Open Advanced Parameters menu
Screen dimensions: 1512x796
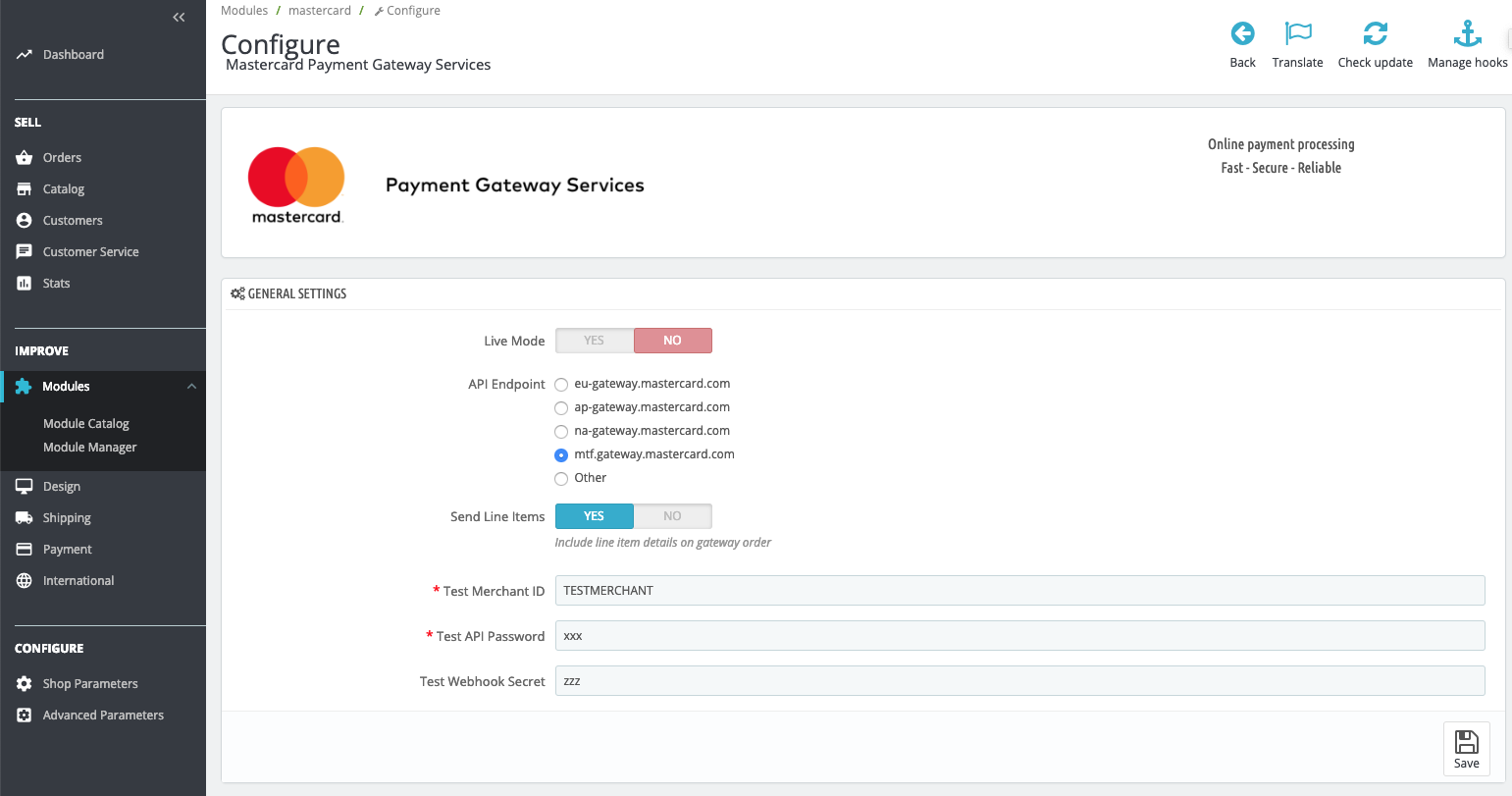tap(103, 715)
